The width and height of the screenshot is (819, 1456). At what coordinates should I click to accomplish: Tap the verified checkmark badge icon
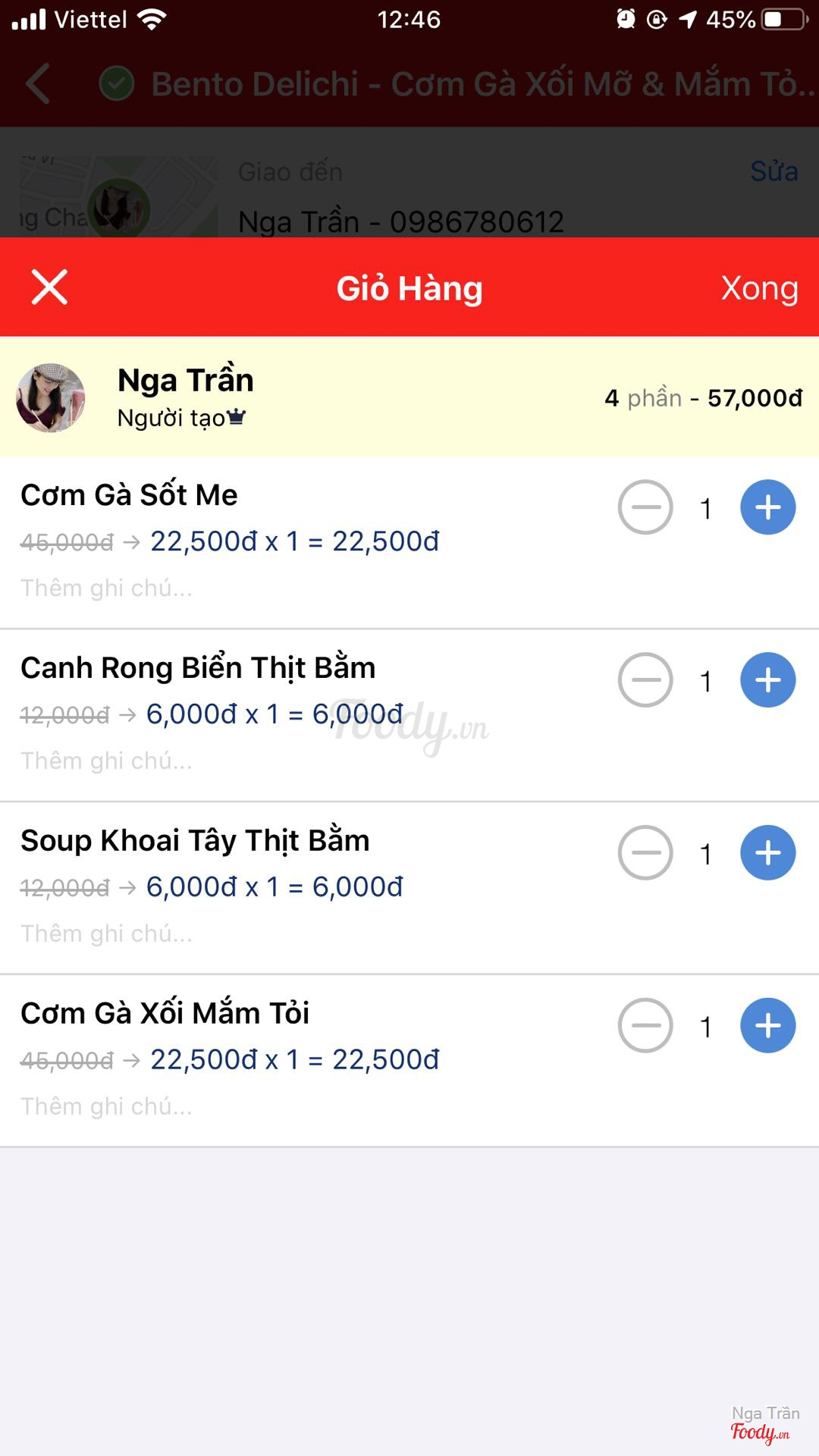(117, 84)
